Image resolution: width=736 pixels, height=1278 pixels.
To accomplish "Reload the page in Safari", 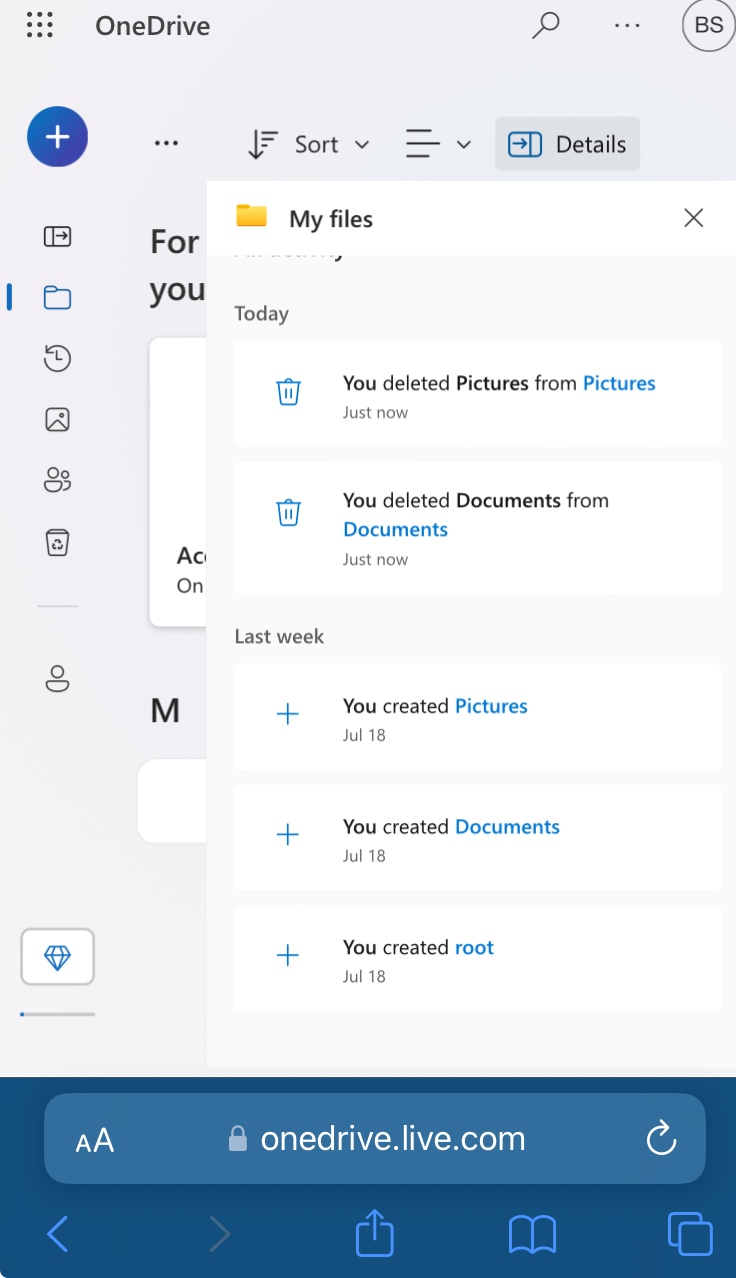I will click(661, 1138).
